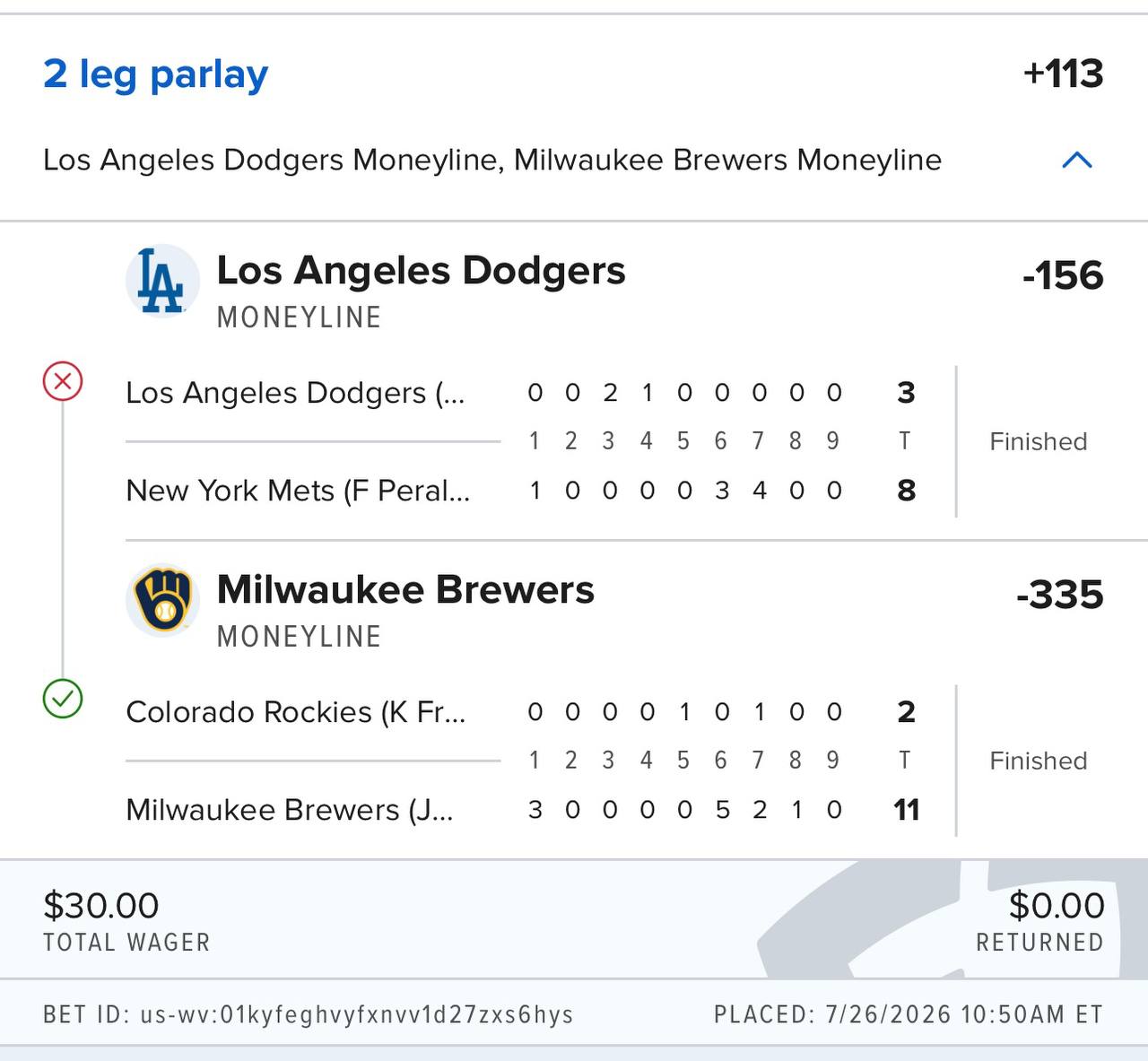Open the 2 leg parlay title
The width and height of the screenshot is (1148, 1061).
click(x=155, y=74)
